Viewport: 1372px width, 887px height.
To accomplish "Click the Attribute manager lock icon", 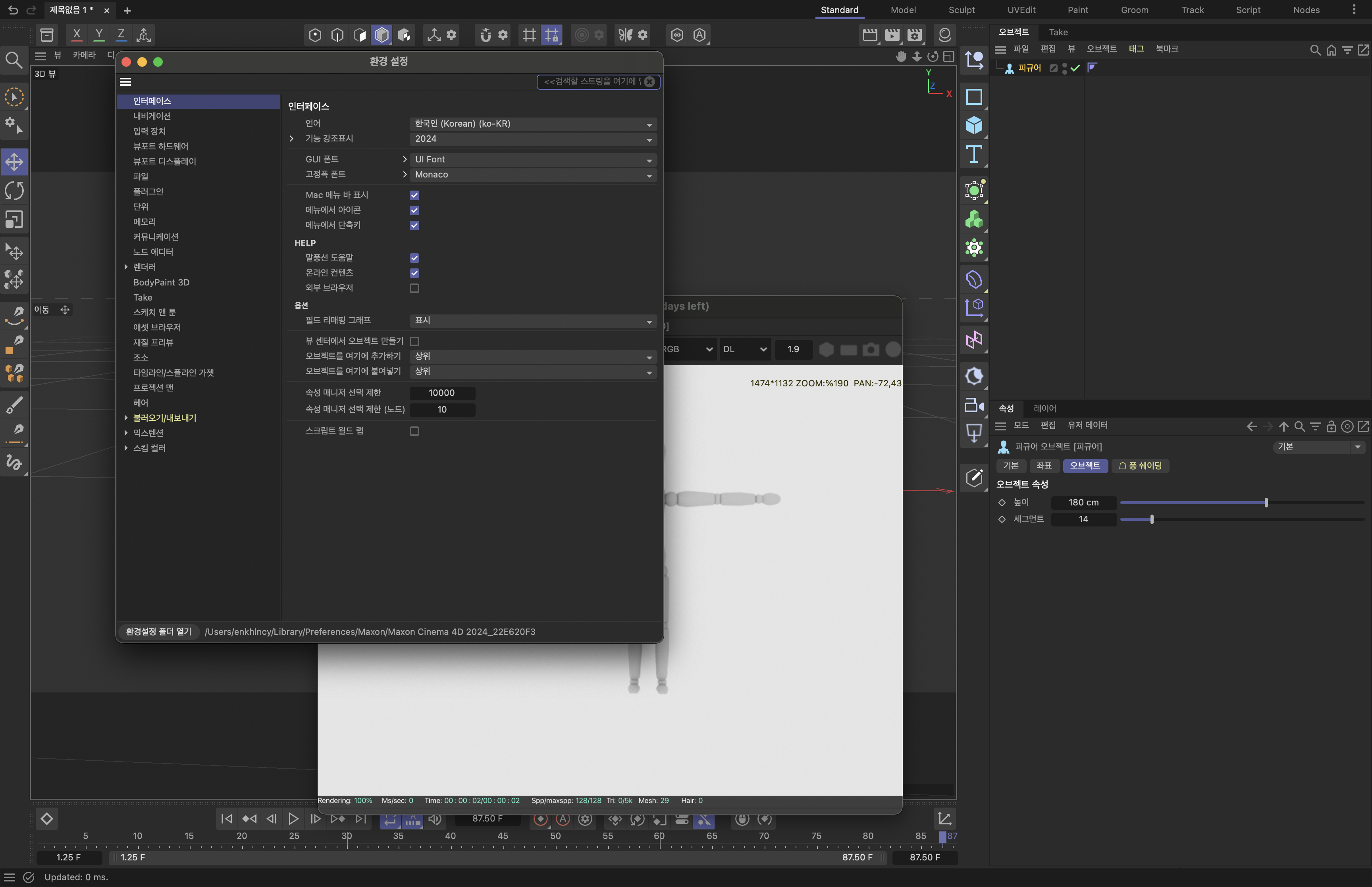I will (x=1331, y=426).
